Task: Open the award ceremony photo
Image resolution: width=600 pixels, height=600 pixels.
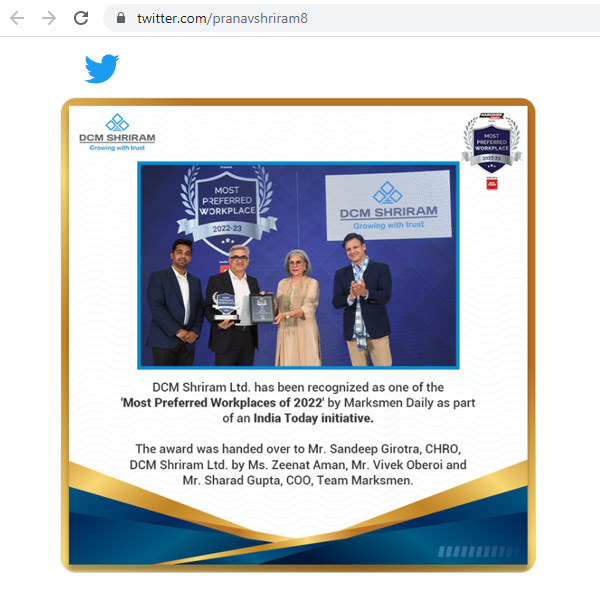Action: (x=298, y=265)
